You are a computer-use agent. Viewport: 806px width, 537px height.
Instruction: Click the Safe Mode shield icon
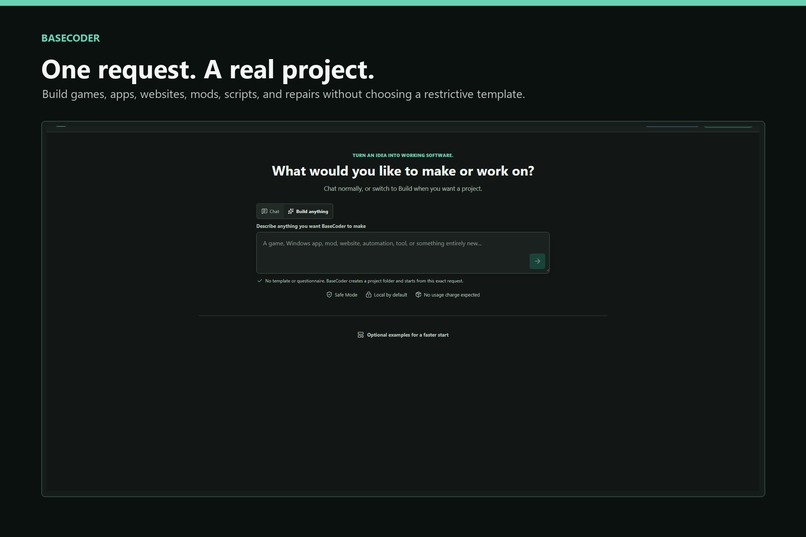[329, 294]
